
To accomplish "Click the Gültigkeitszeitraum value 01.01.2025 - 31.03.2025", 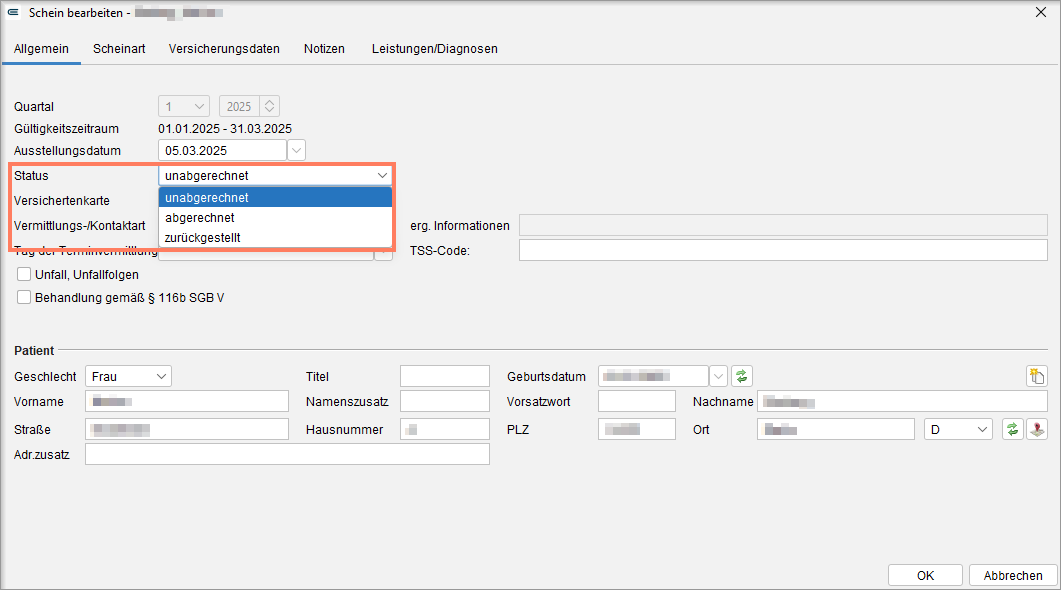I will [225, 129].
